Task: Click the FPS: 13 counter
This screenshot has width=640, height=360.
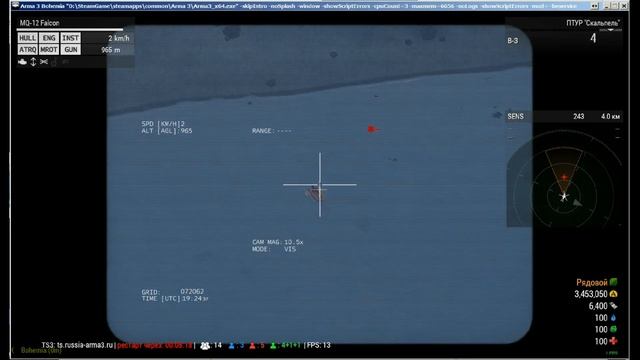Action: [x=318, y=345]
